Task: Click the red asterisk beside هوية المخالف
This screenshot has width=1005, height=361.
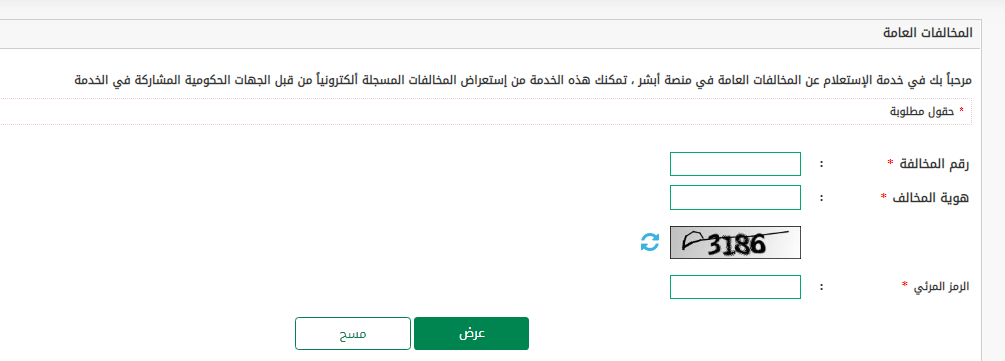Action: click(x=884, y=196)
